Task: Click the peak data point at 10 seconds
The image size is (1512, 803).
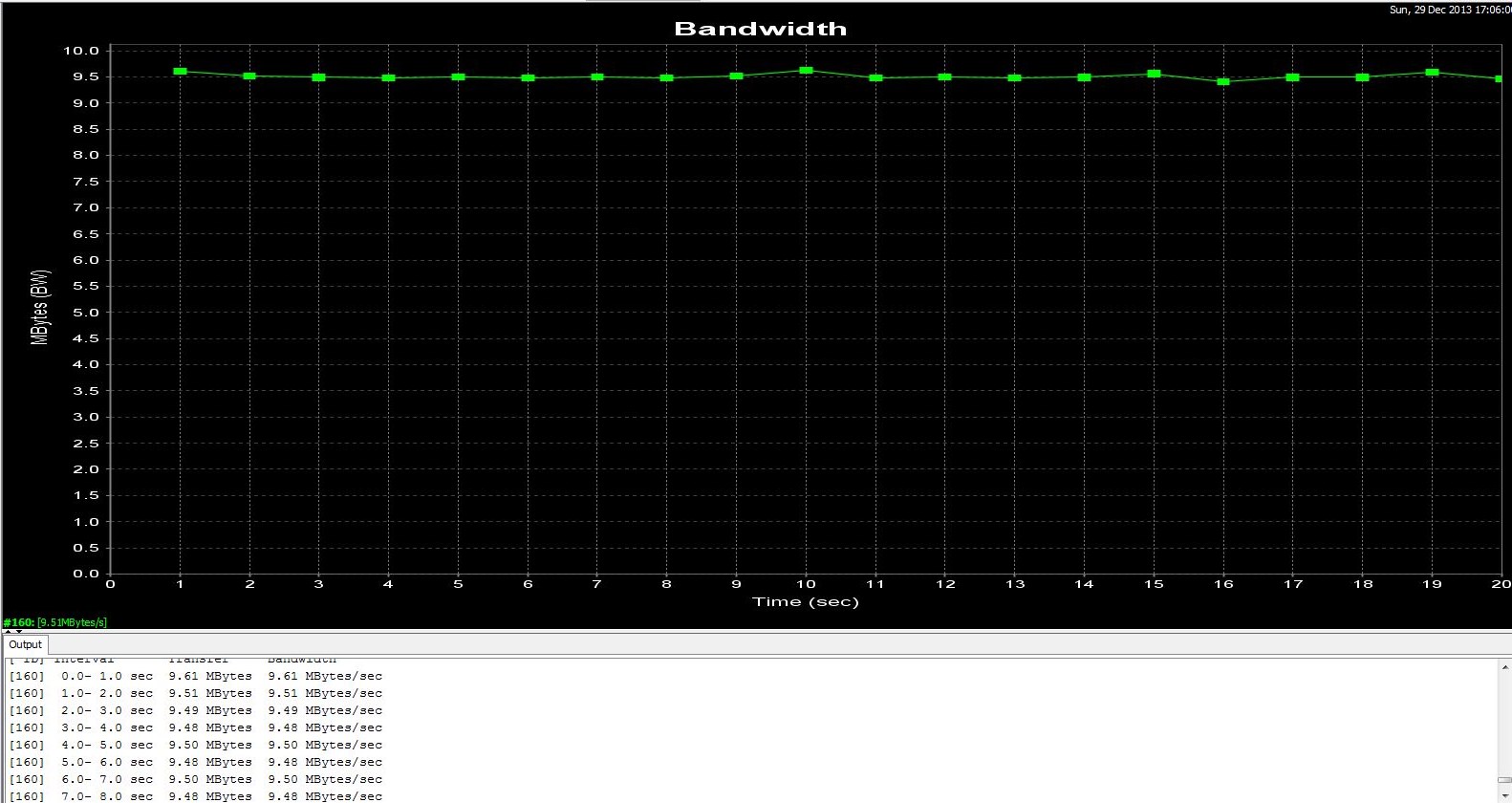Action: [x=806, y=71]
